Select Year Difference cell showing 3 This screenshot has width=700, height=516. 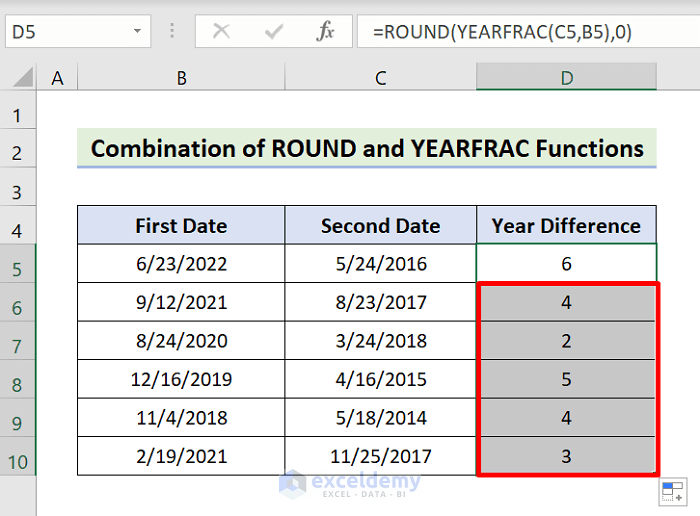pyautogui.click(x=567, y=456)
